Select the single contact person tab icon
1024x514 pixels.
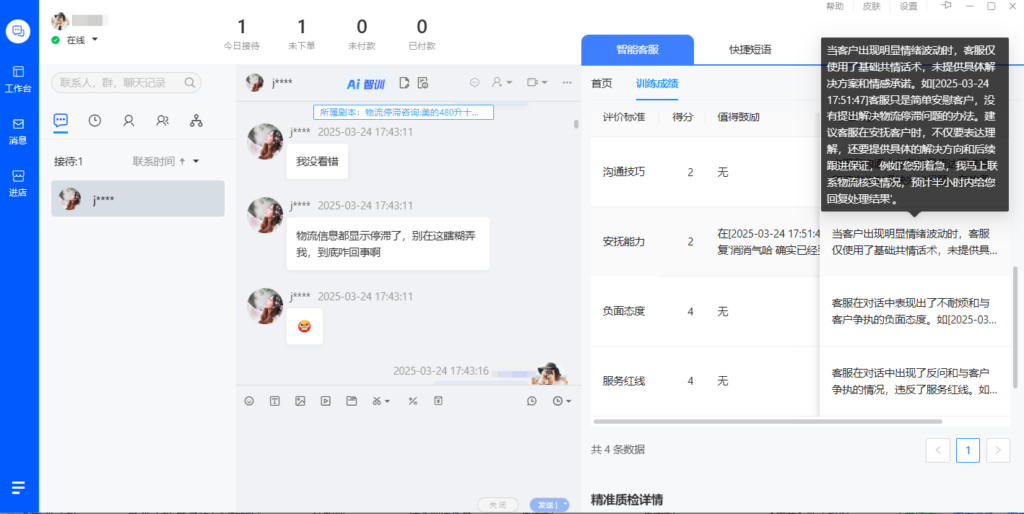pos(129,120)
